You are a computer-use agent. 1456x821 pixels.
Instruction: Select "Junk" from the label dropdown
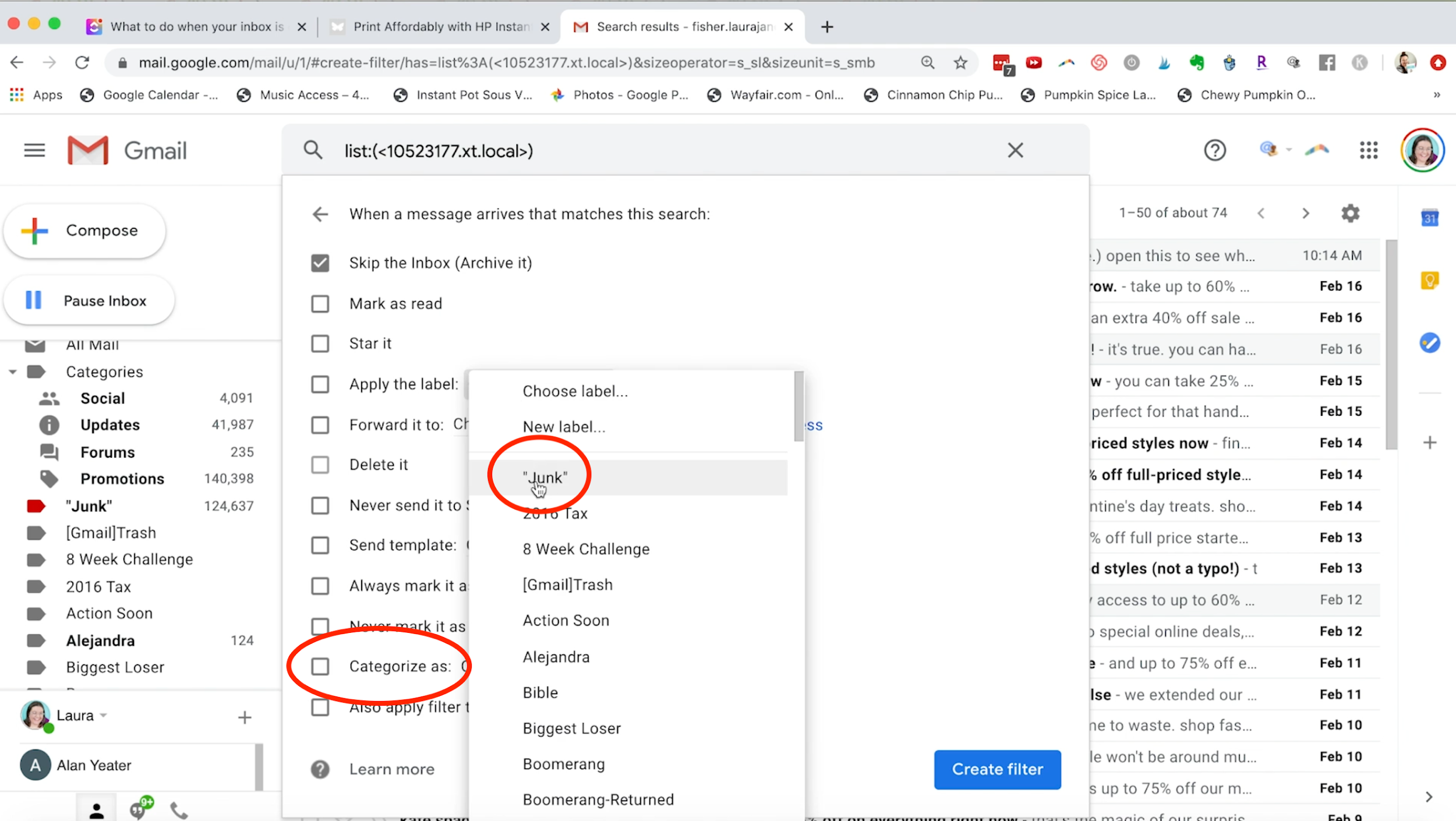(x=545, y=477)
